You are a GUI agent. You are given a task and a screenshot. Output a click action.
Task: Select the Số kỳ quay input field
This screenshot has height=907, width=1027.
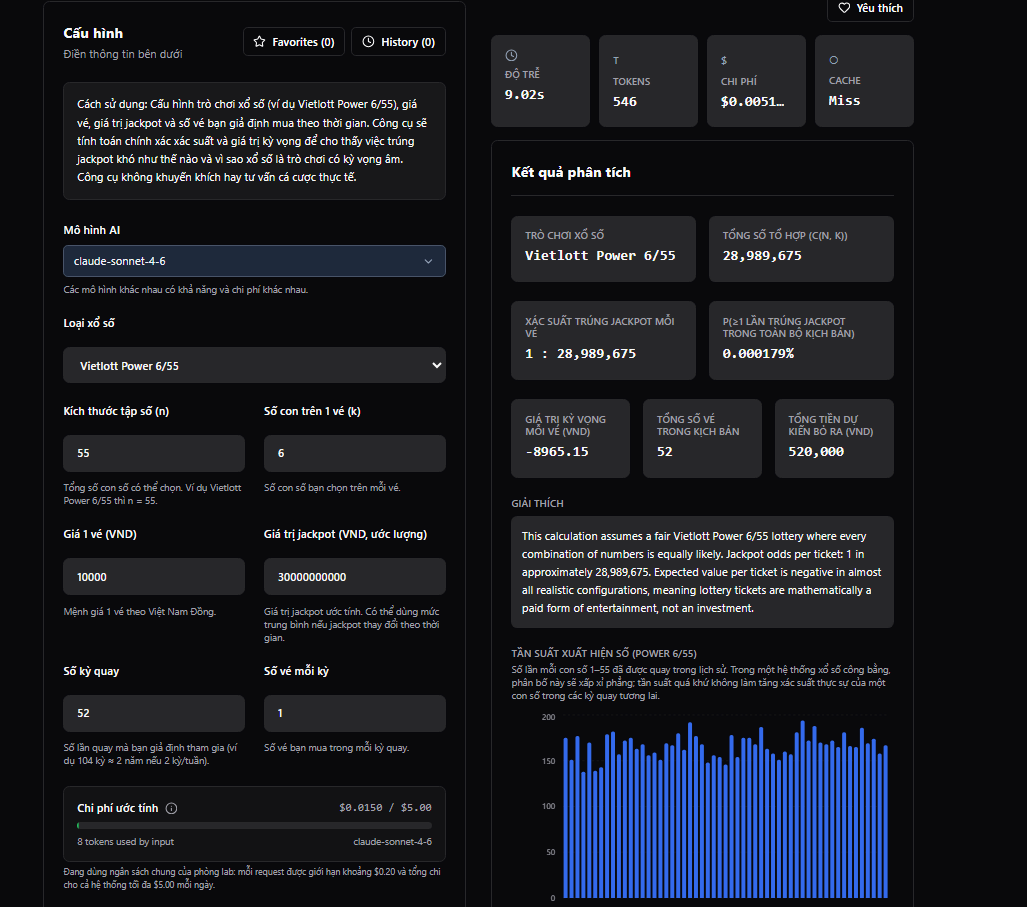[x=153, y=713]
